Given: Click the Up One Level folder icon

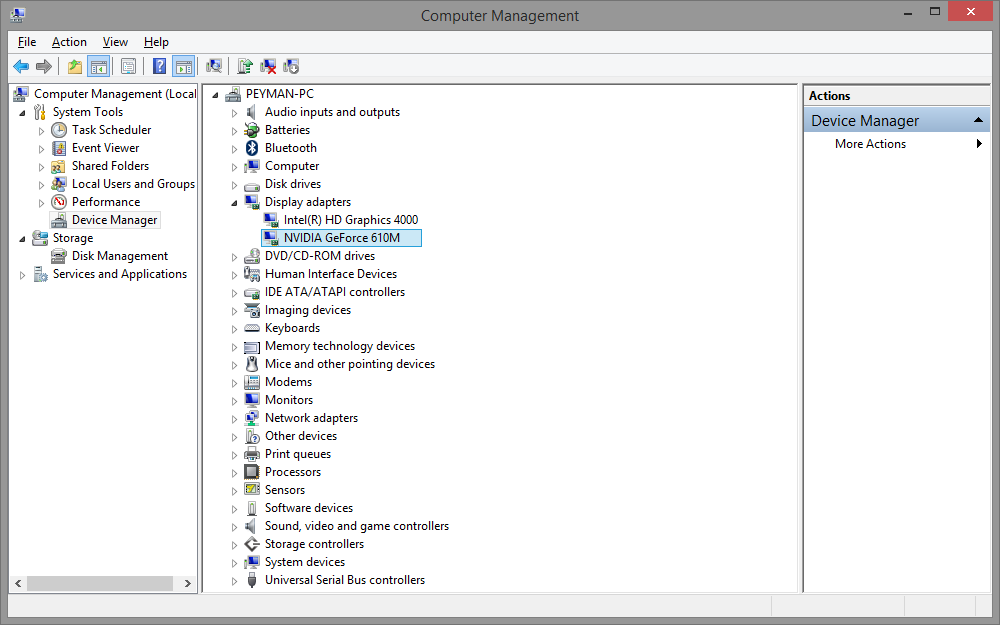Looking at the screenshot, I should pyautogui.click(x=75, y=66).
